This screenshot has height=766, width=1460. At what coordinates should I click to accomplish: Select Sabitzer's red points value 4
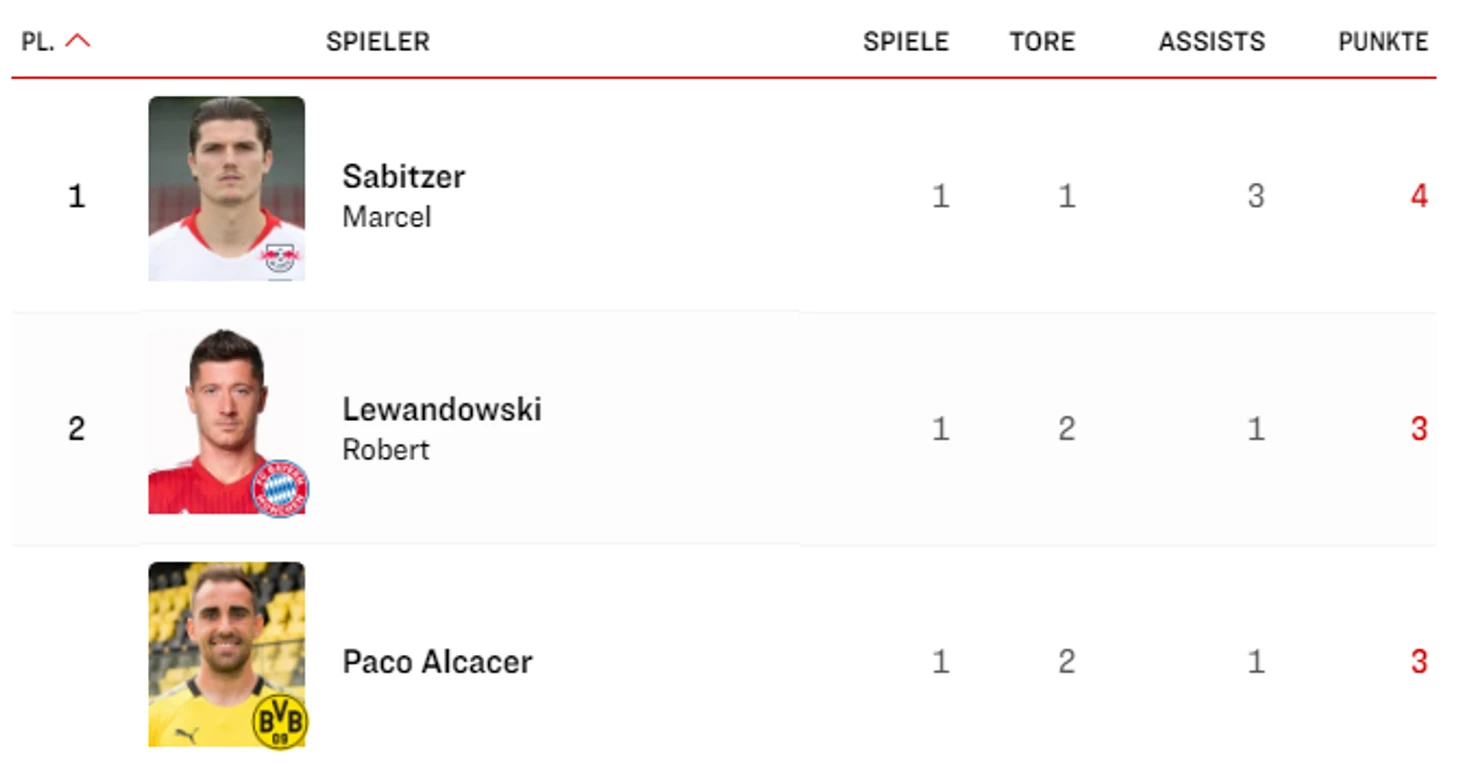point(1418,196)
